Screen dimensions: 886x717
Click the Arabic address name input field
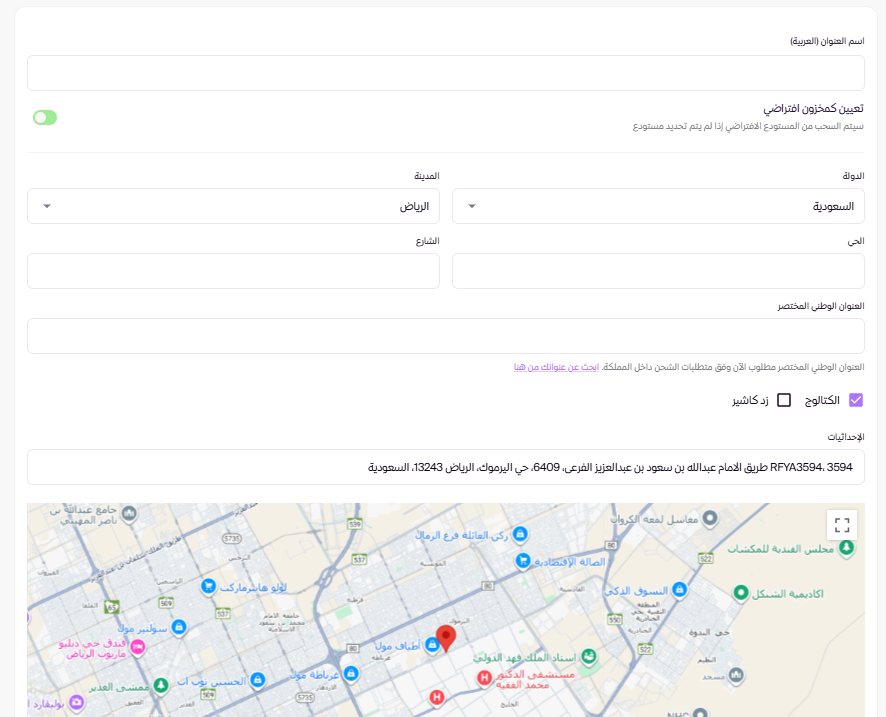pos(445,72)
